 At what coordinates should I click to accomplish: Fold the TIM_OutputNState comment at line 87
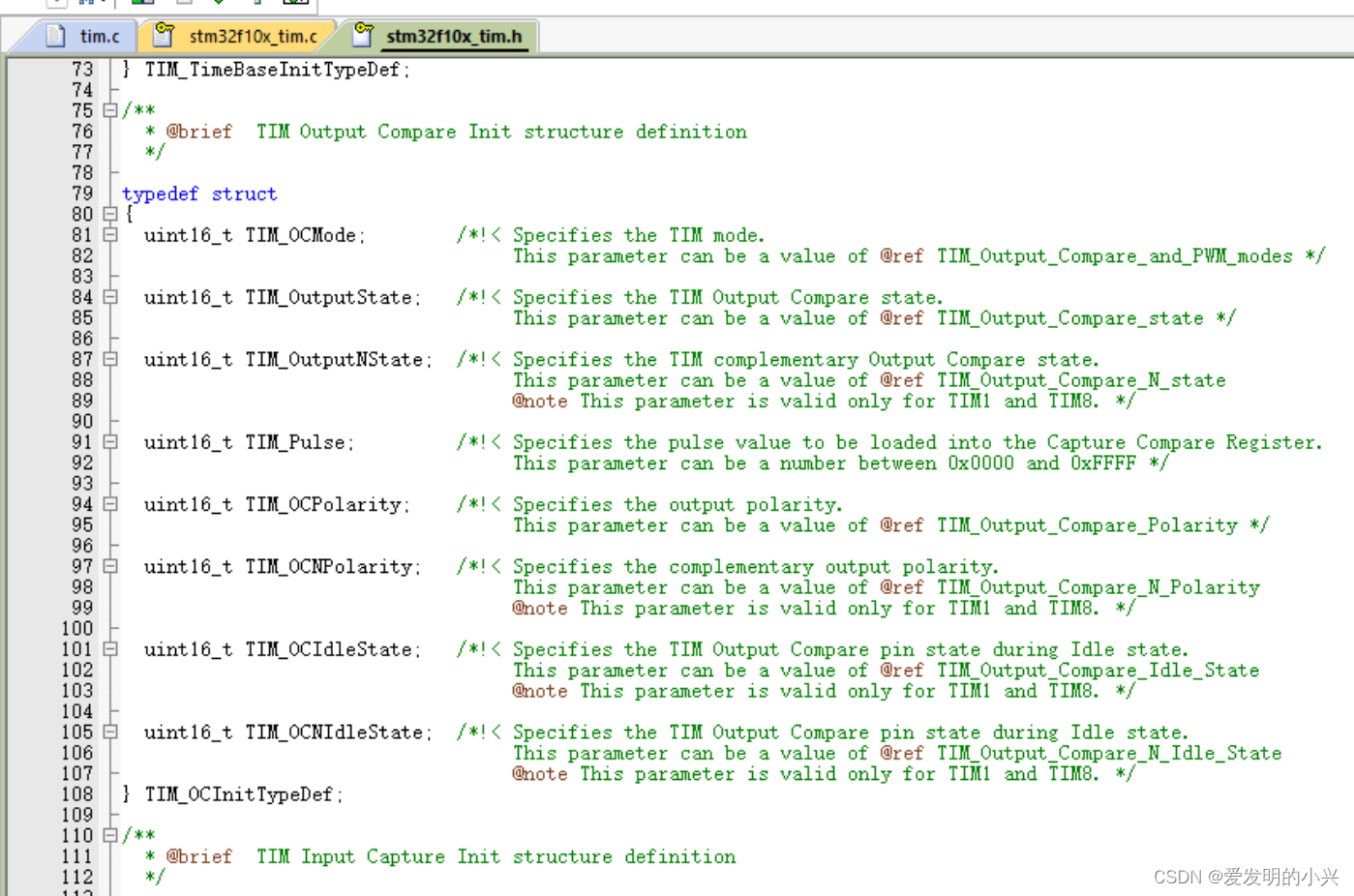[110, 359]
